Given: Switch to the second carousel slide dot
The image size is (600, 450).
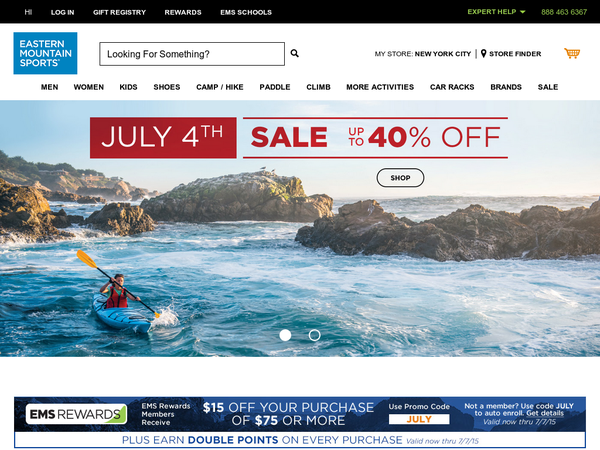Looking at the screenshot, I should click(315, 335).
